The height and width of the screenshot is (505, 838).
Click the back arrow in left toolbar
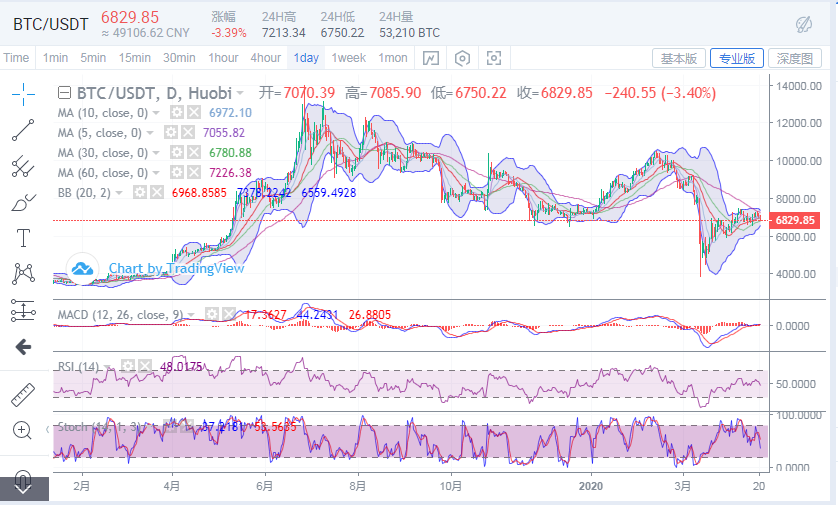click(24, 347)
